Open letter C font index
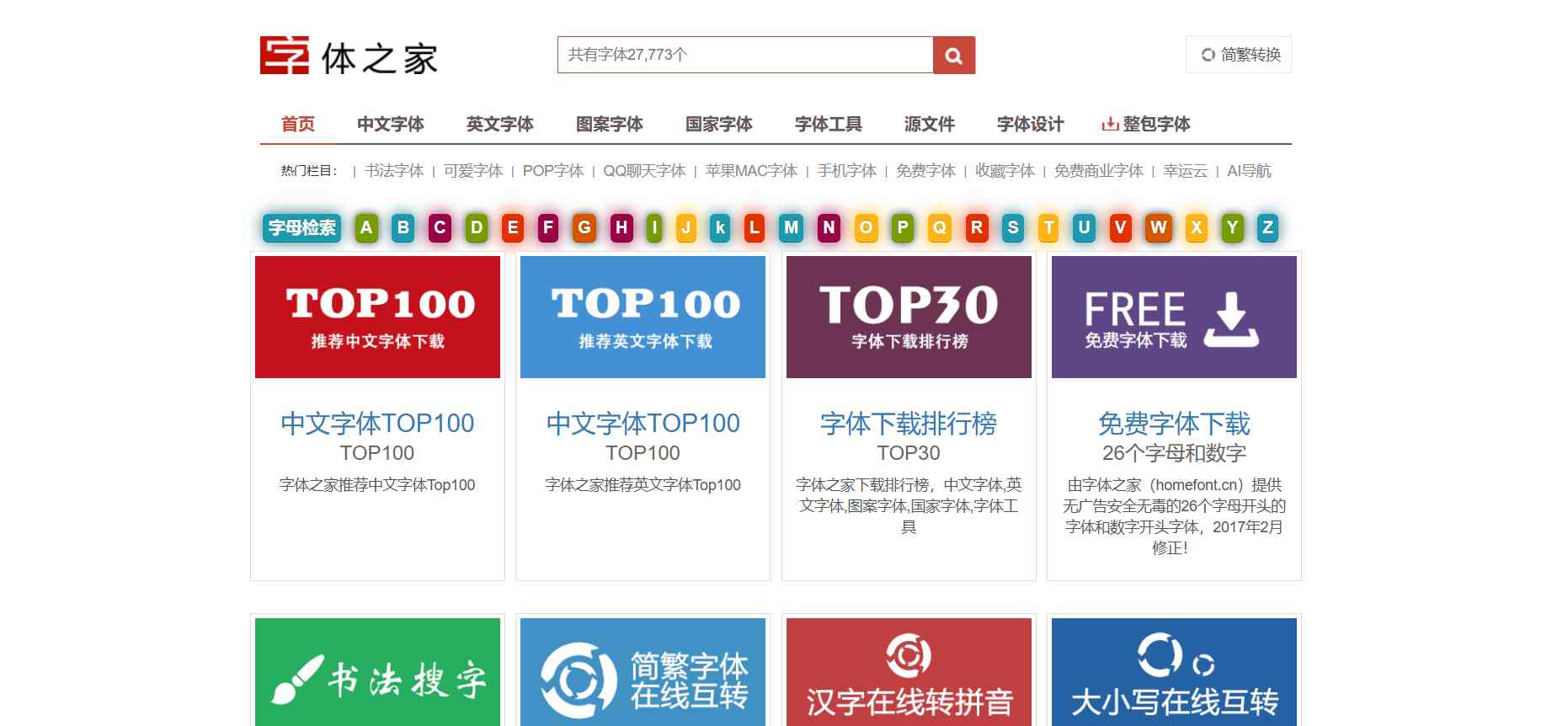 click(440, 227)
